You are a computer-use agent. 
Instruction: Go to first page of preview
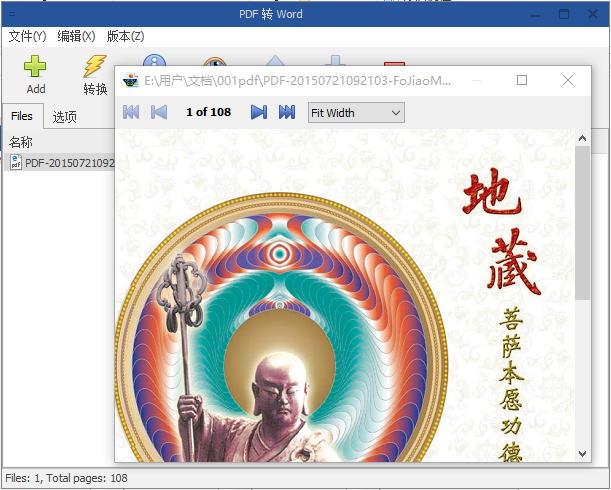tap(131, 113)
